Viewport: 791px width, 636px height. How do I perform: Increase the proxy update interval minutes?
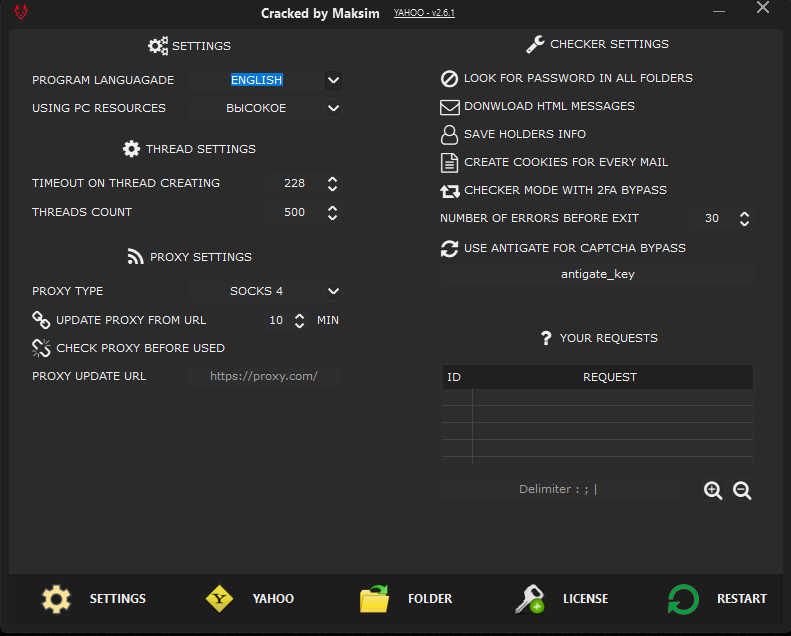click(x=299, y=316)
